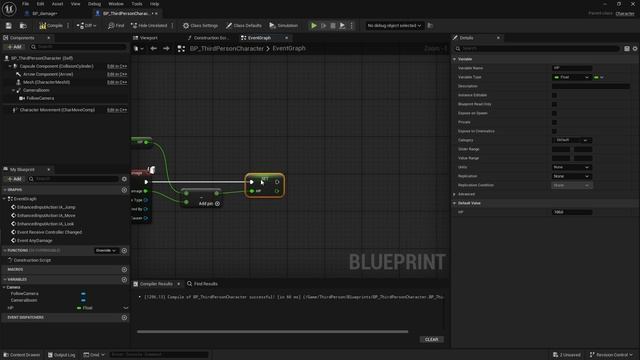Add new event dispatcher plus icon
Image resolution: width=640 pixels, height=360 pixels.
coord(124,318)
